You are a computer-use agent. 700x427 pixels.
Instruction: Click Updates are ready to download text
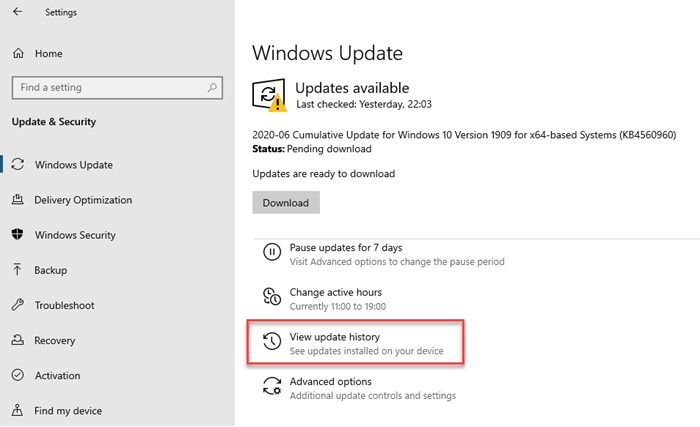tap(323, 174)
